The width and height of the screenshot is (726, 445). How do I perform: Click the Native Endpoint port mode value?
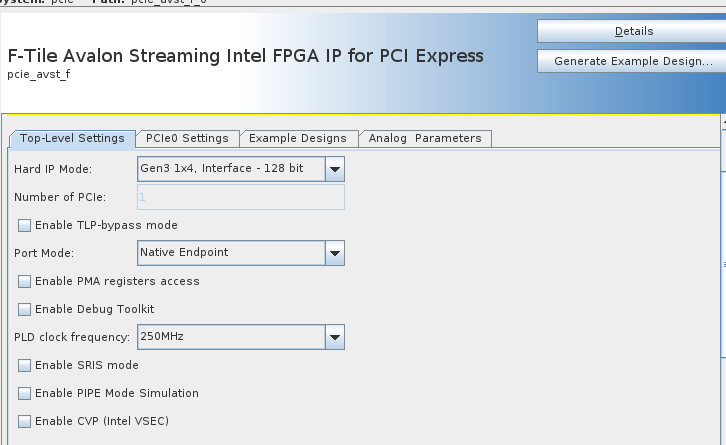click(230, 253)
